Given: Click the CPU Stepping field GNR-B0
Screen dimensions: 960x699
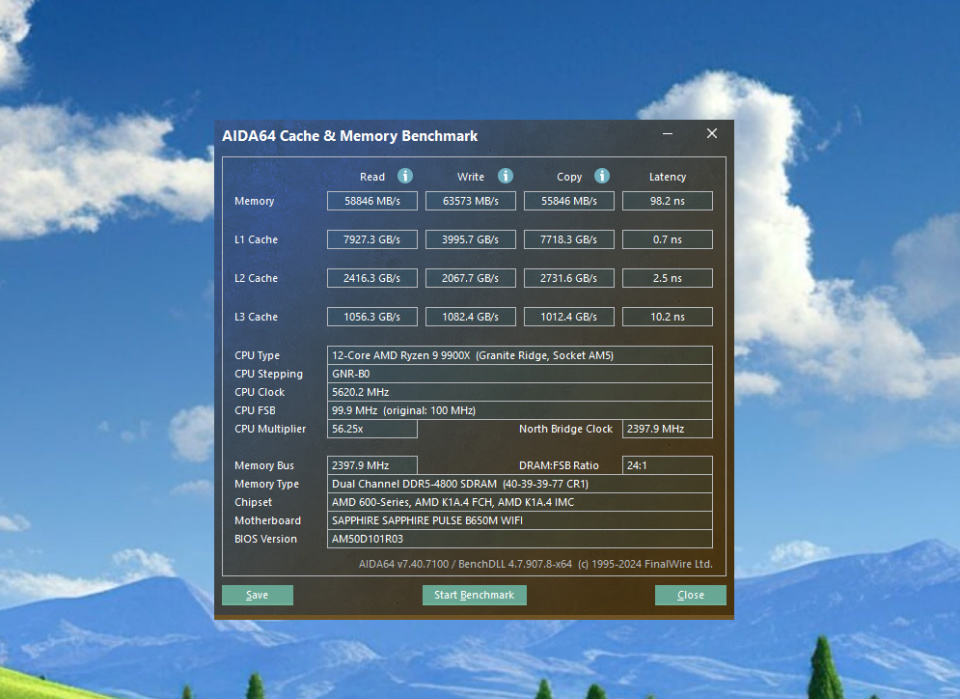Looking at the screenshot, I should pos(520,373).
